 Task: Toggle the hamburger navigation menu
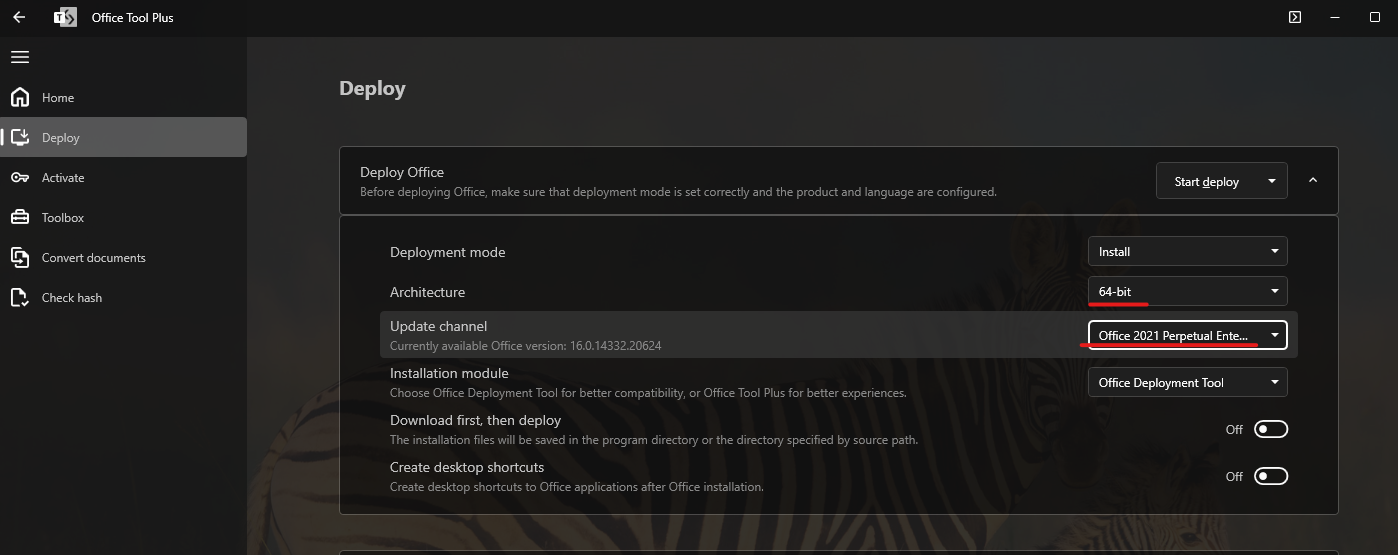tap(20, 57)
